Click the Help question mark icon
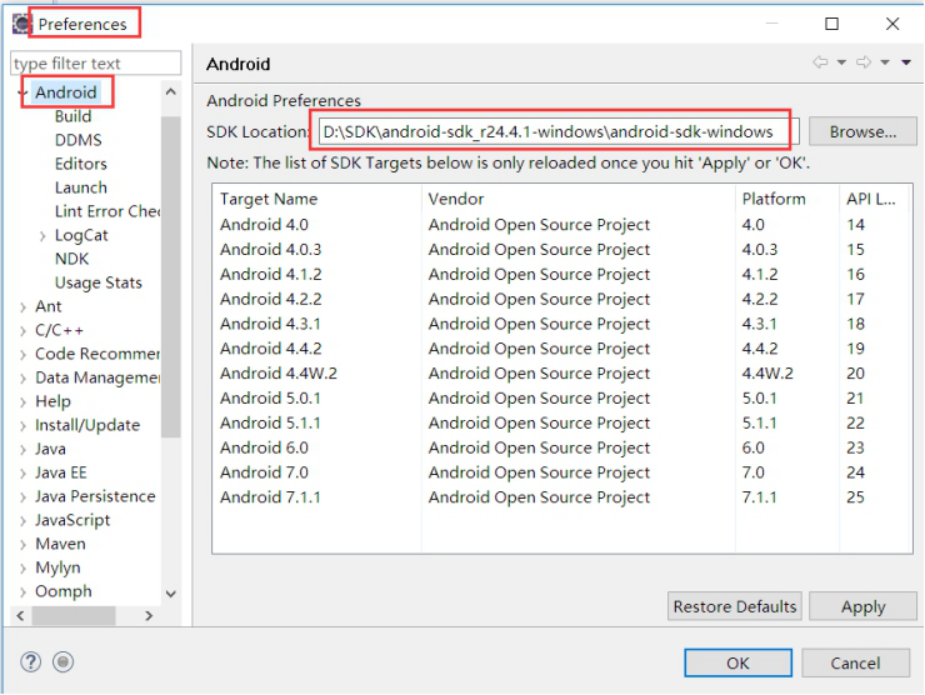This screenshot has width=925, height=695. click(x=33, y=661)
